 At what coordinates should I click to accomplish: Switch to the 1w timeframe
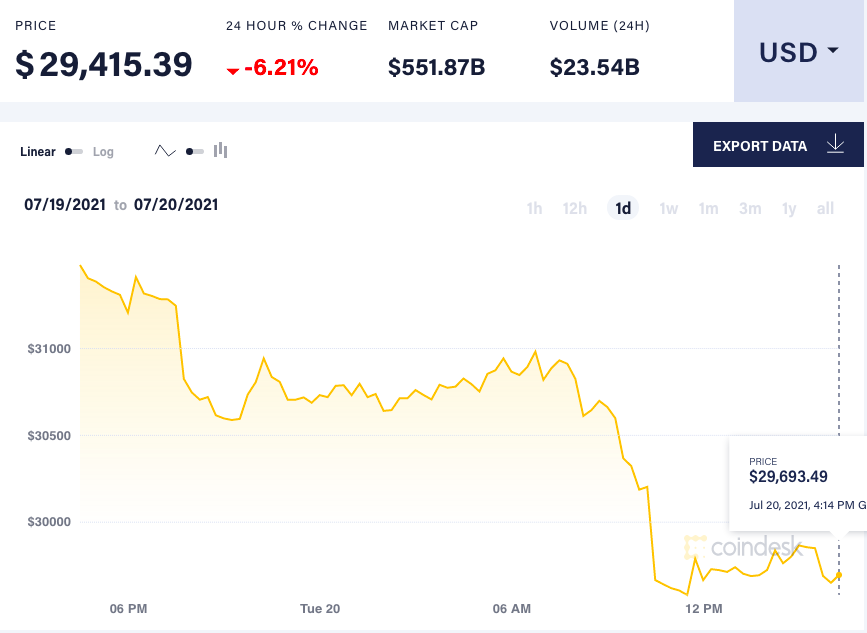(668, 208)
